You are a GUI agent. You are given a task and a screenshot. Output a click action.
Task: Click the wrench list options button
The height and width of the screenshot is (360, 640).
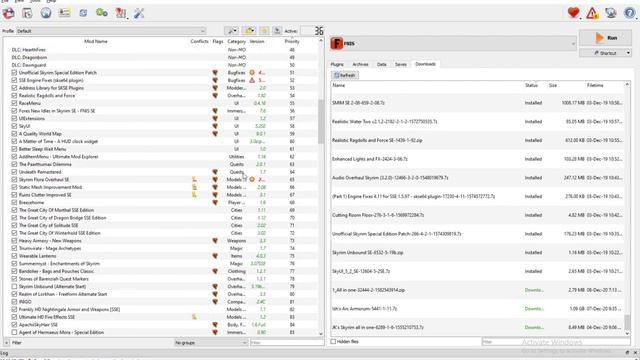coord(231,31)
